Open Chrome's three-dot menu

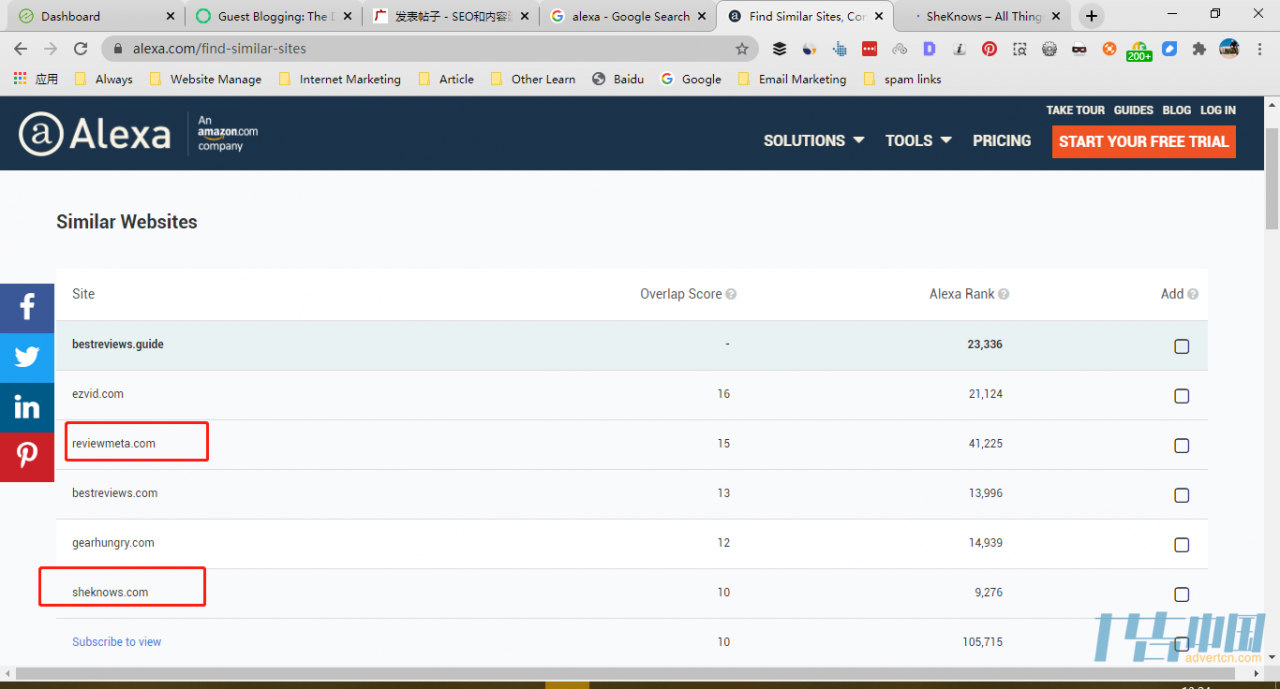[x=1259, y=48]
